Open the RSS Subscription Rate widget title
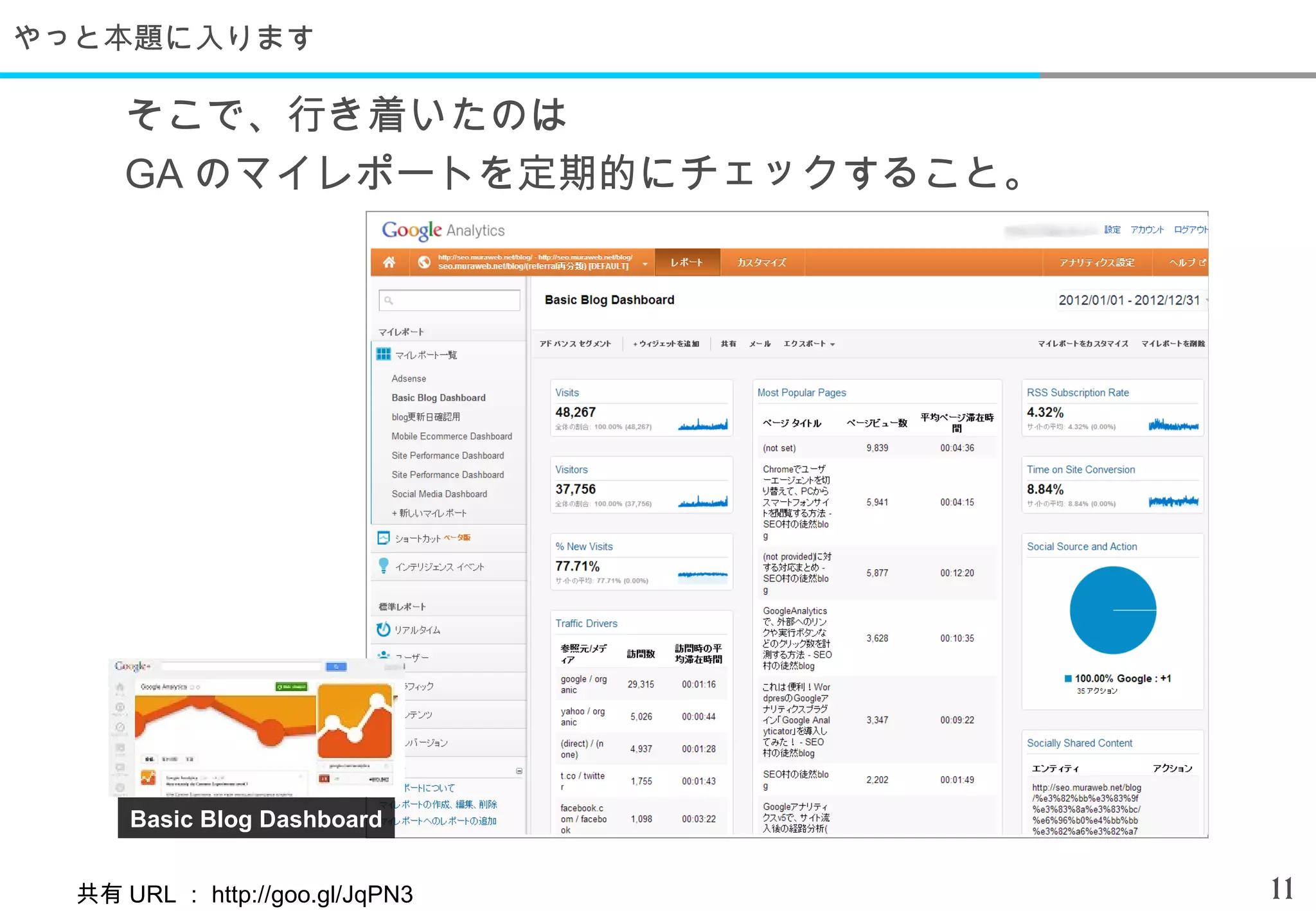 (1078, 393)
